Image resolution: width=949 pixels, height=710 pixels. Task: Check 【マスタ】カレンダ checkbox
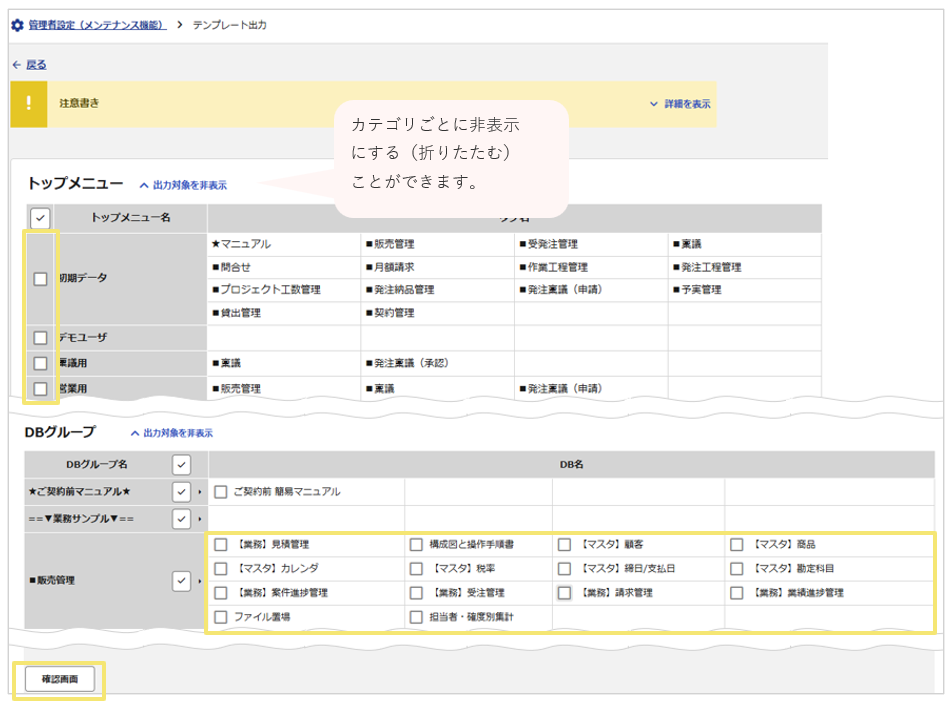pyautogui.click(x=221, y=569)
